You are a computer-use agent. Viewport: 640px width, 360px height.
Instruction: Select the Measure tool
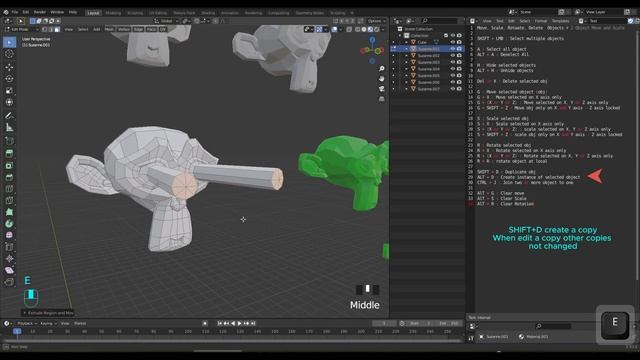coord(9,127)
